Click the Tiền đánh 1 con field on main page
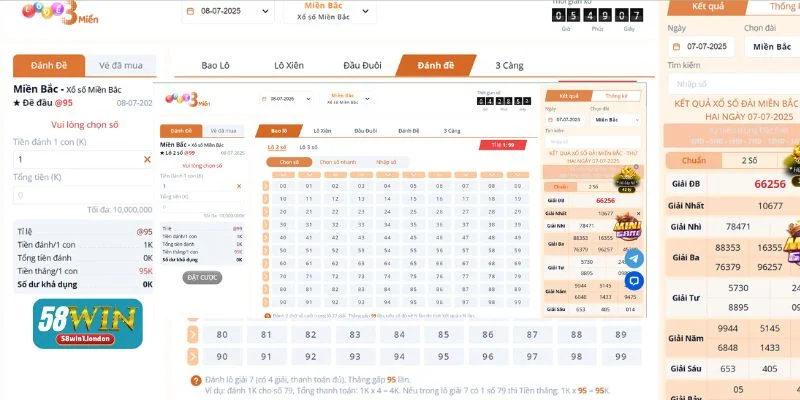Viewport: 800px width, 400px height. tap(83, 160)
